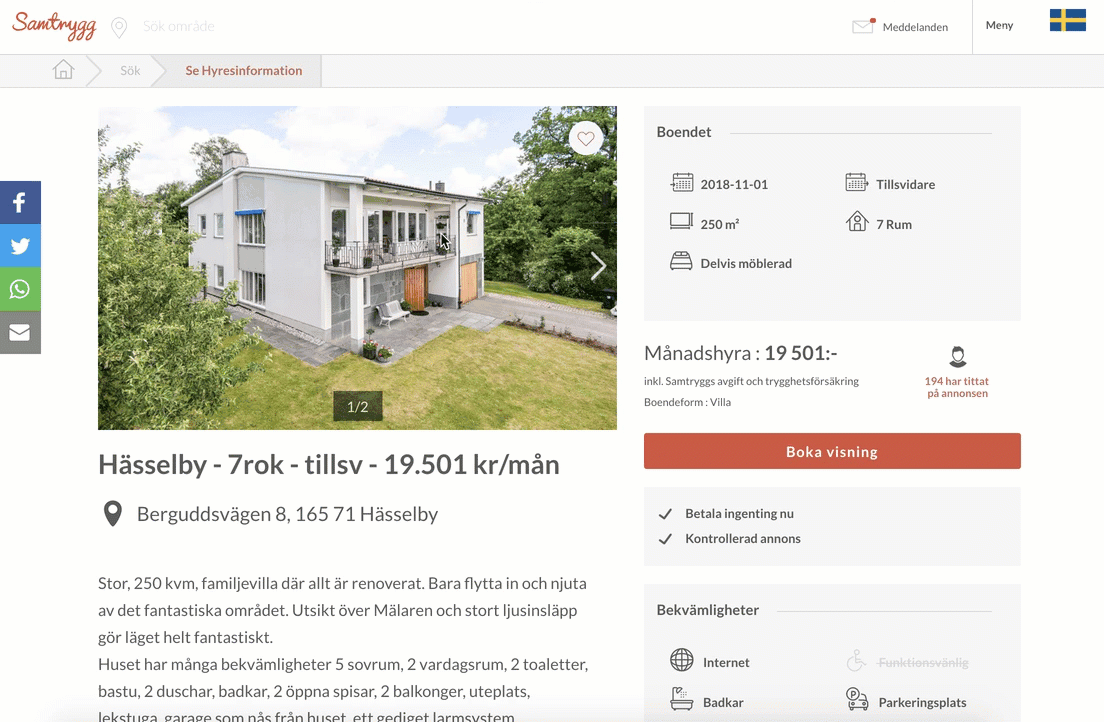Open the Meddelanden envelope icon

point(863,26)
